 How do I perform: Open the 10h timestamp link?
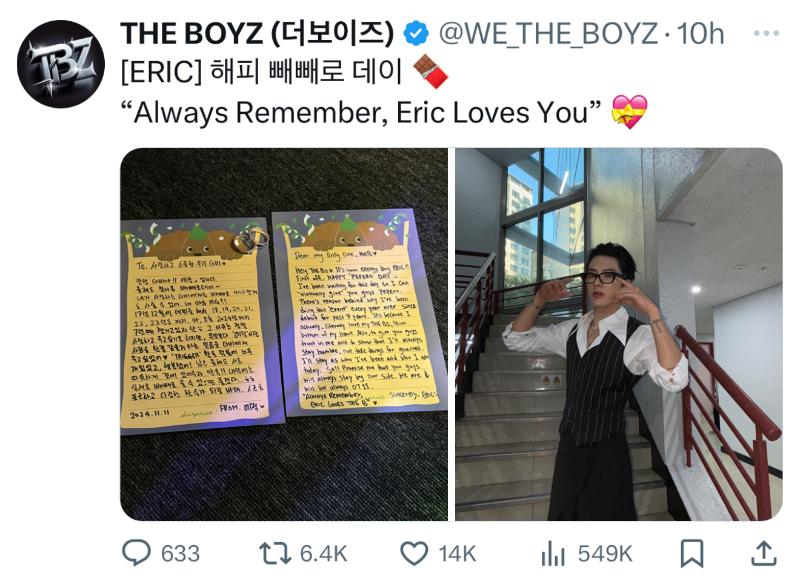pos(700,34)
